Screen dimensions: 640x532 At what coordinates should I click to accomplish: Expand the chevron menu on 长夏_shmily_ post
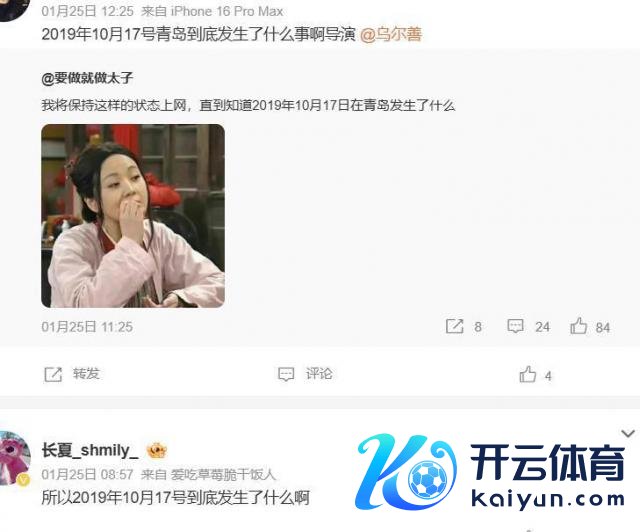[x=628, y=433]
